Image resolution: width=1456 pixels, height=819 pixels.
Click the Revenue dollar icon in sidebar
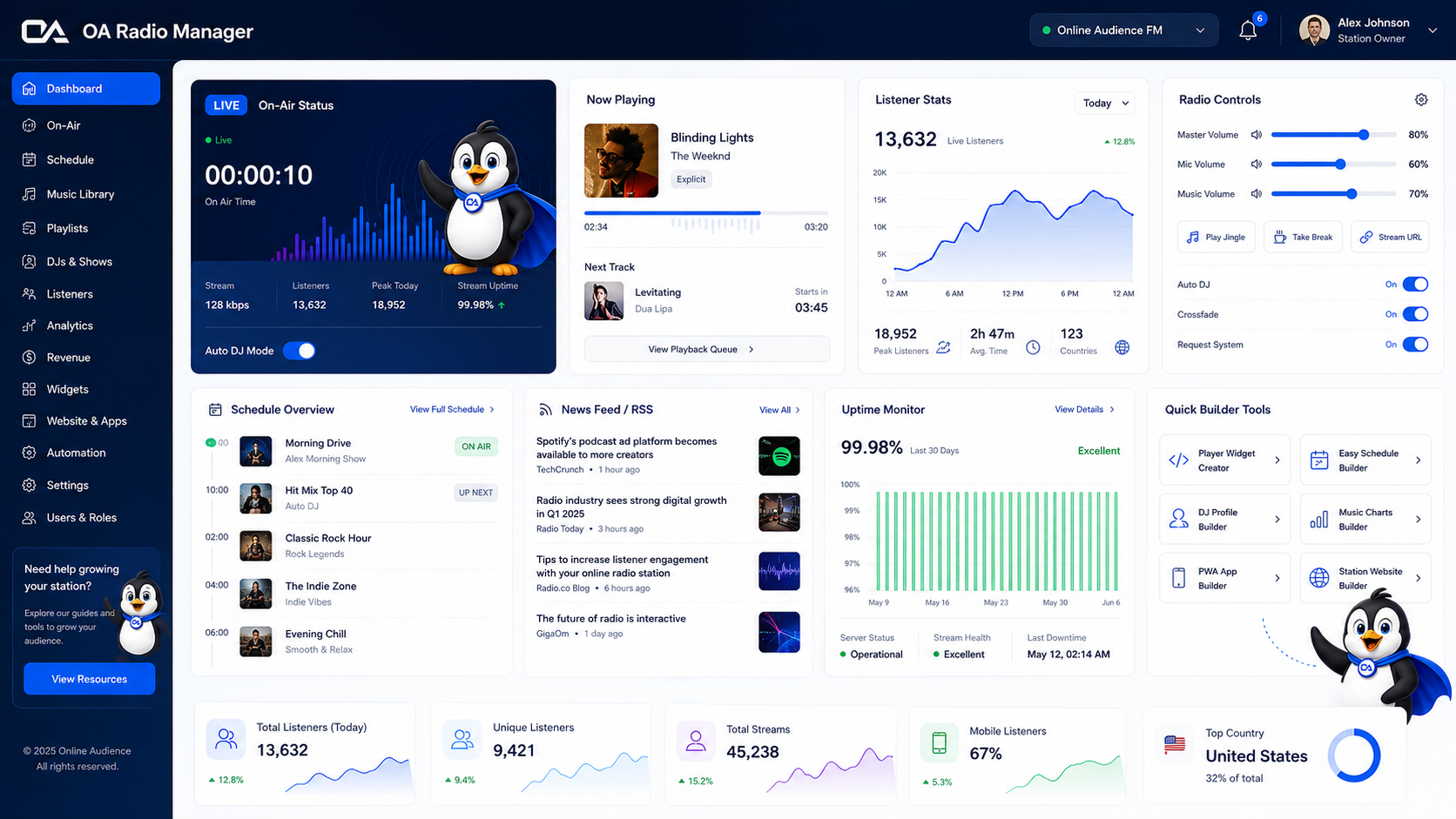pyautogui.click(x=30, y=358)
